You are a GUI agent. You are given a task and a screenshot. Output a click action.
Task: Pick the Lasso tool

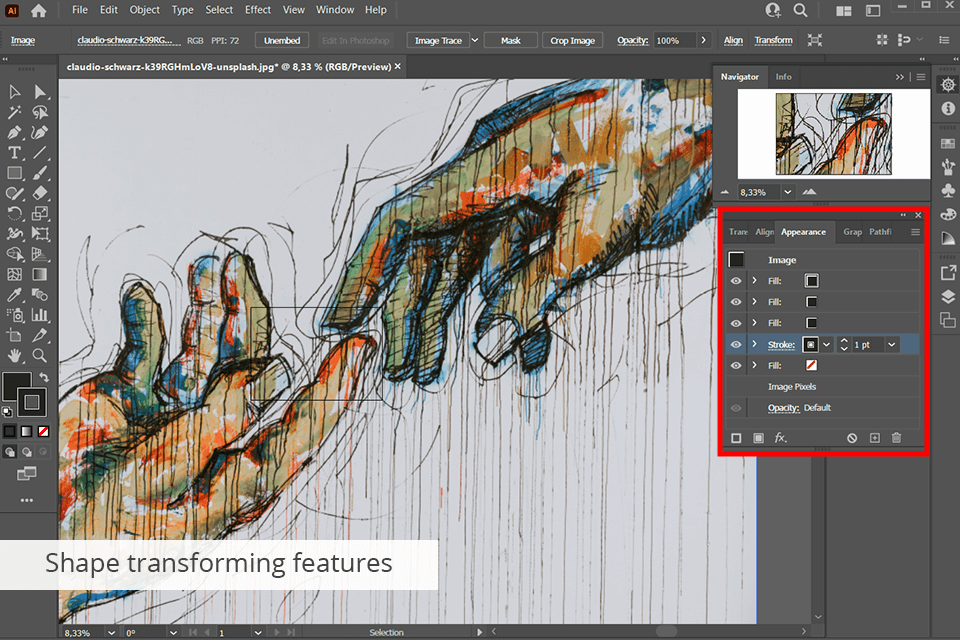point(40,112)
